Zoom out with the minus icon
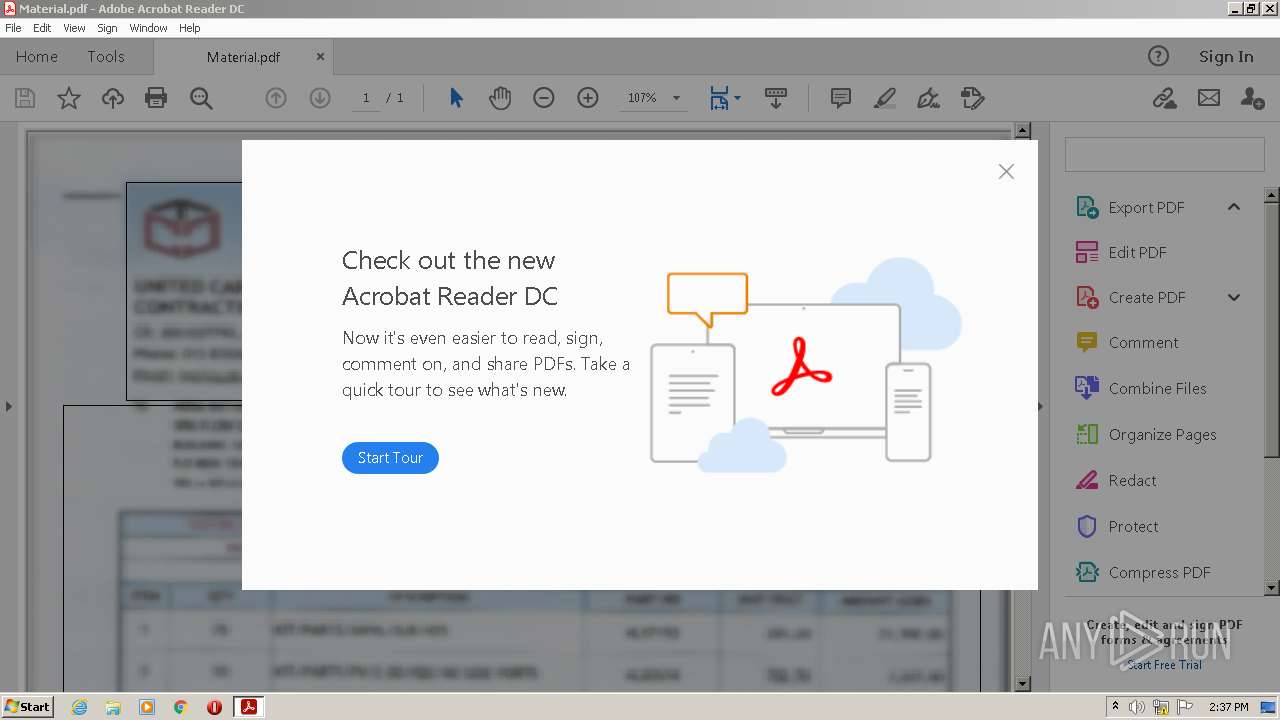Image resolution: width=1280 pixels, height=720 pixels. coord(544,98)
